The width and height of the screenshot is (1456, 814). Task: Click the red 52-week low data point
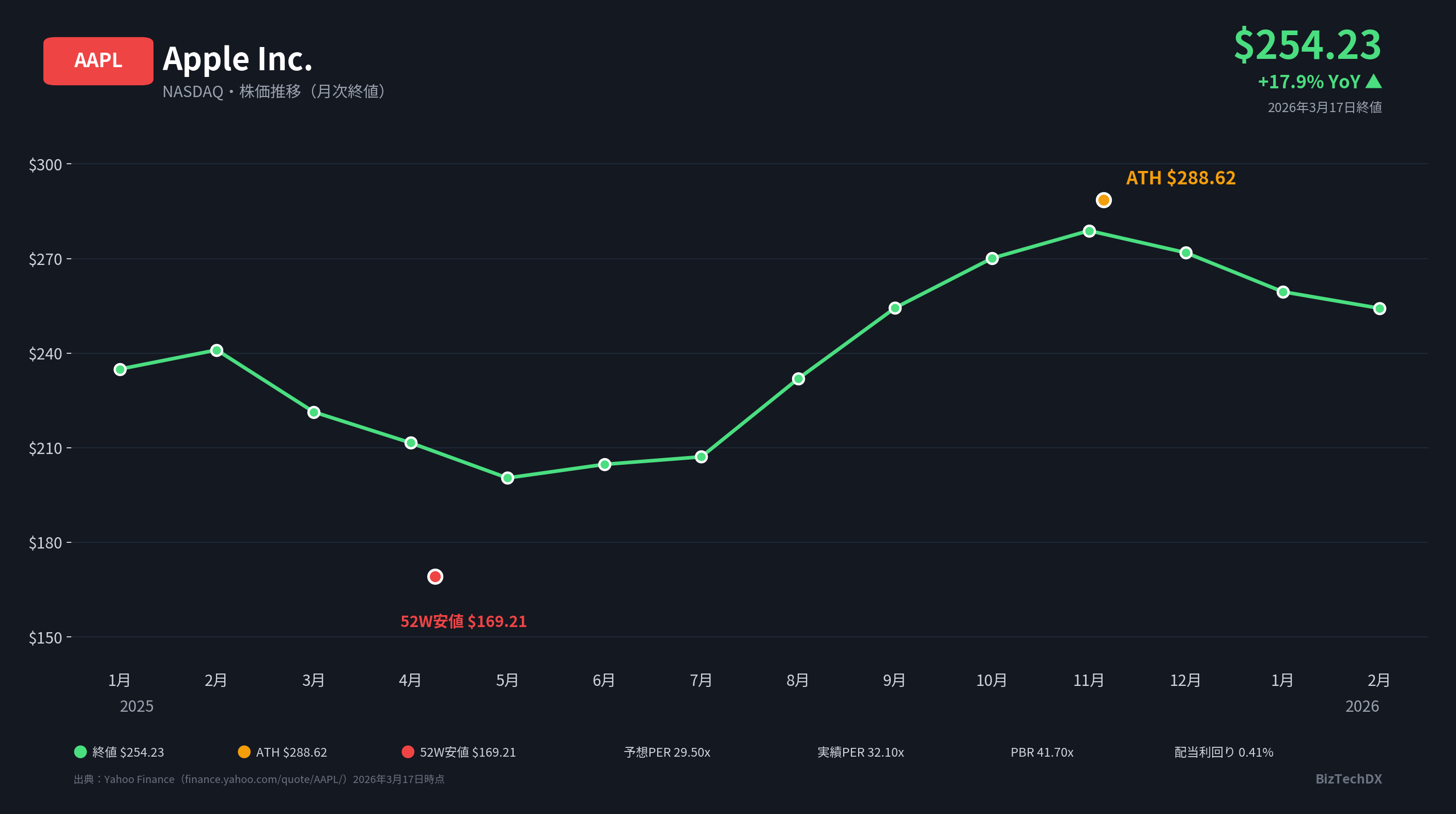pos(435,577)
